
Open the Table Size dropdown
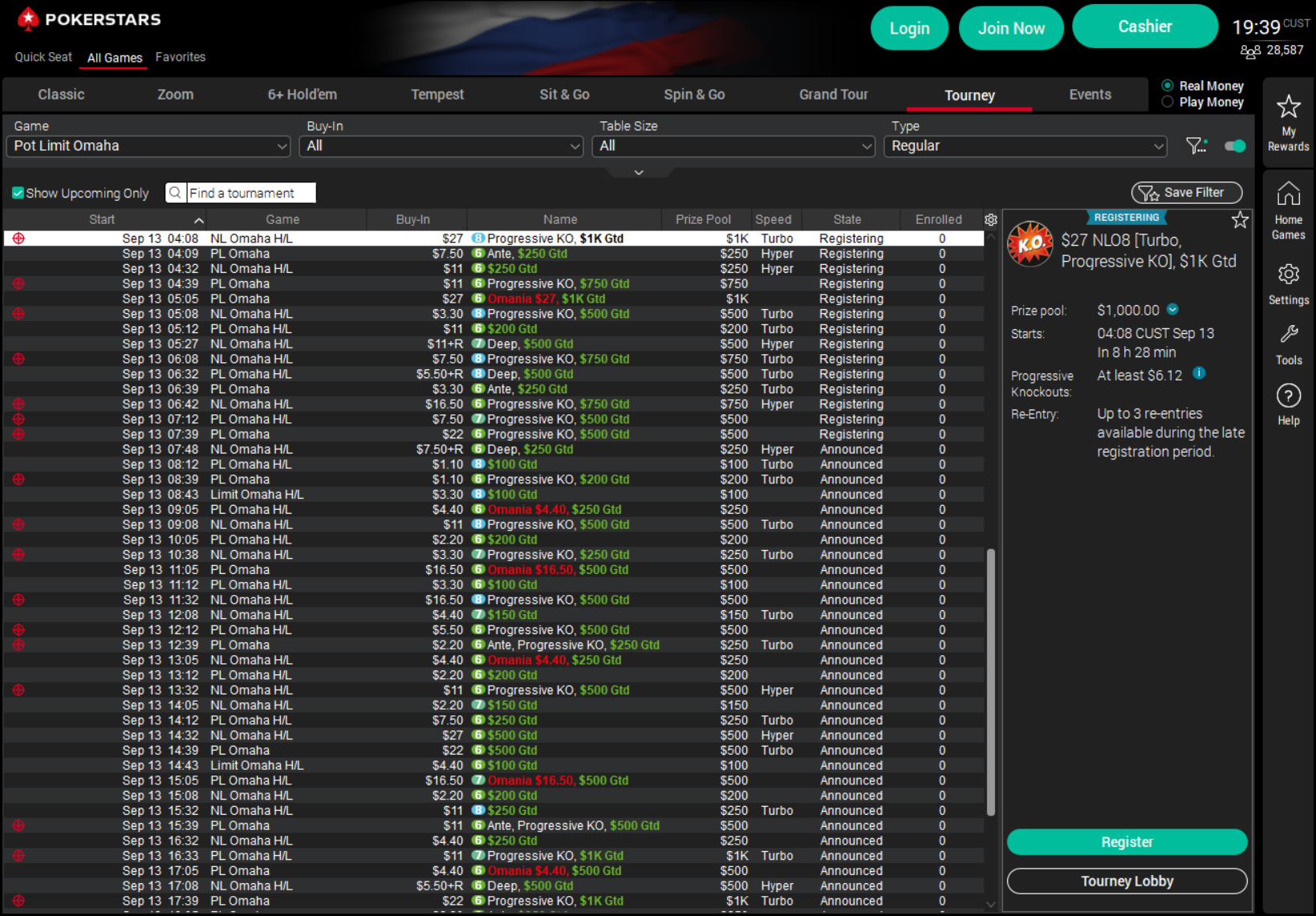(x=733, y=146)
